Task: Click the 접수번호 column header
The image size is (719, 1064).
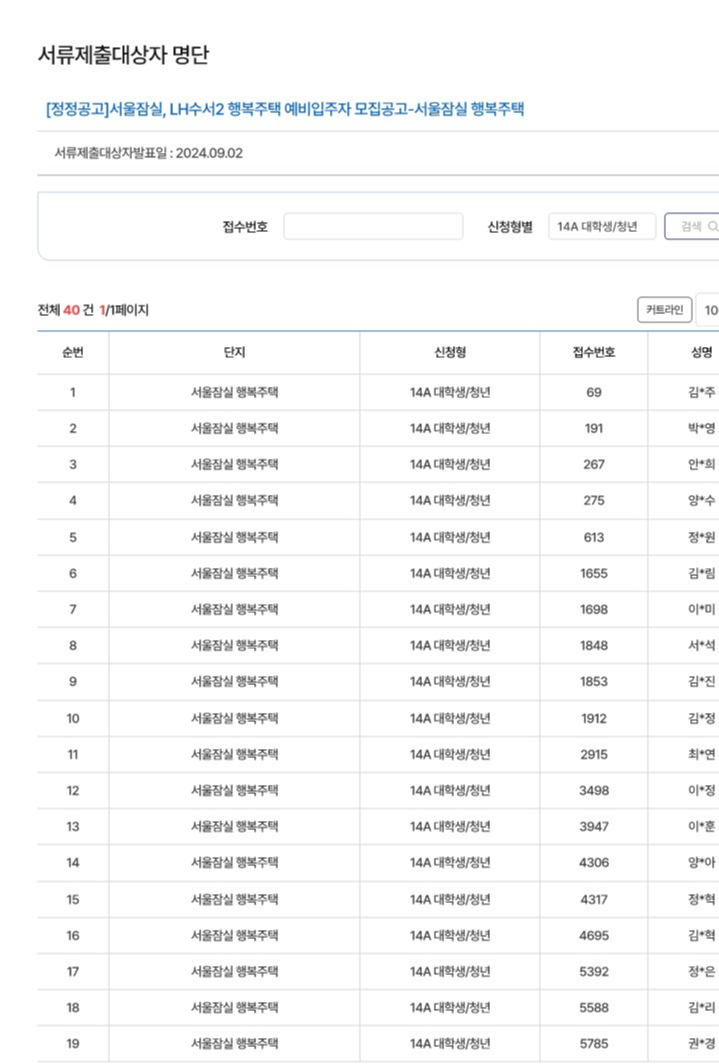Action: pyautogui.click(x=594, y=352)
